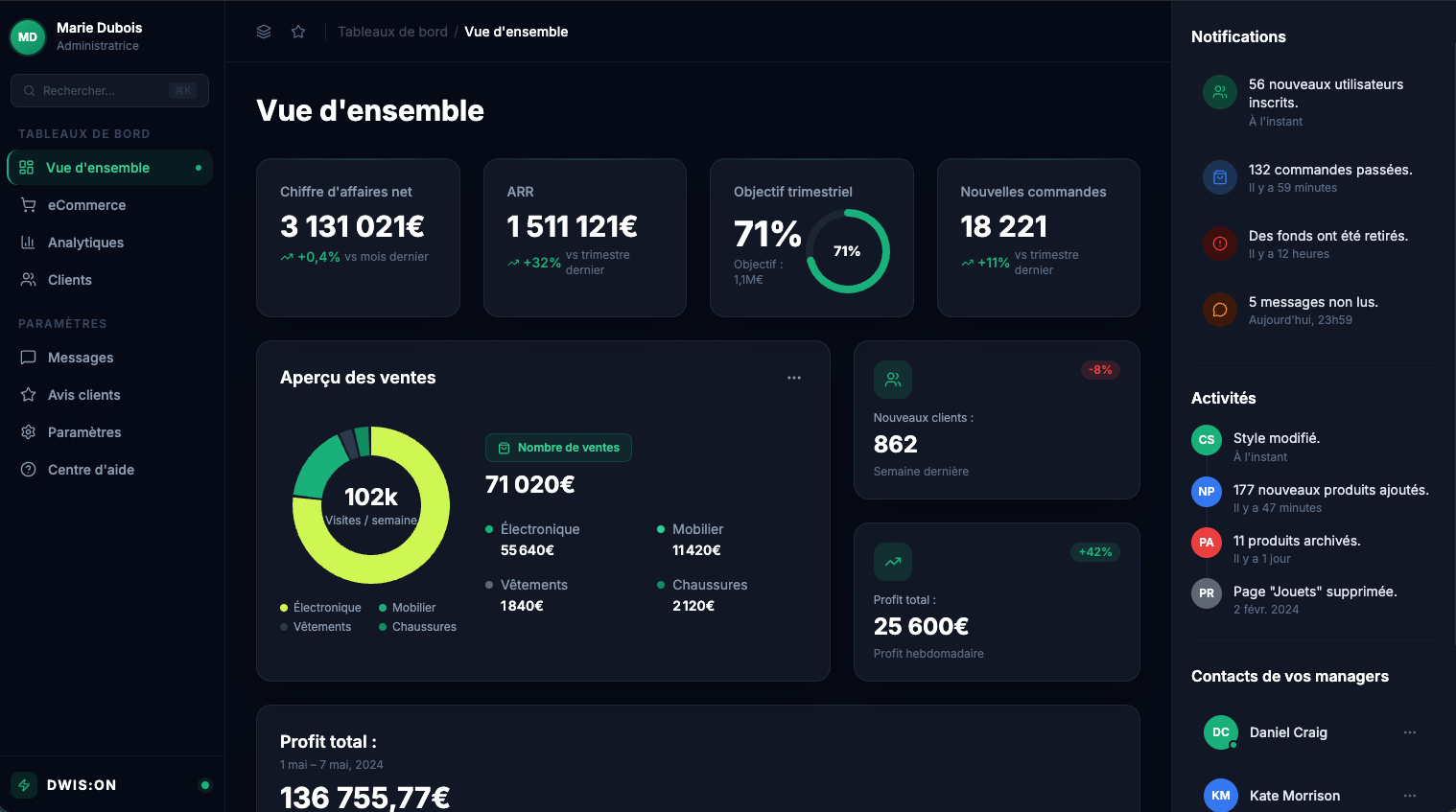Click the 71% quarterly objective progress ring
This screenshot has width=1456, height=812.
pyautogui.click(x=847, y=251)
